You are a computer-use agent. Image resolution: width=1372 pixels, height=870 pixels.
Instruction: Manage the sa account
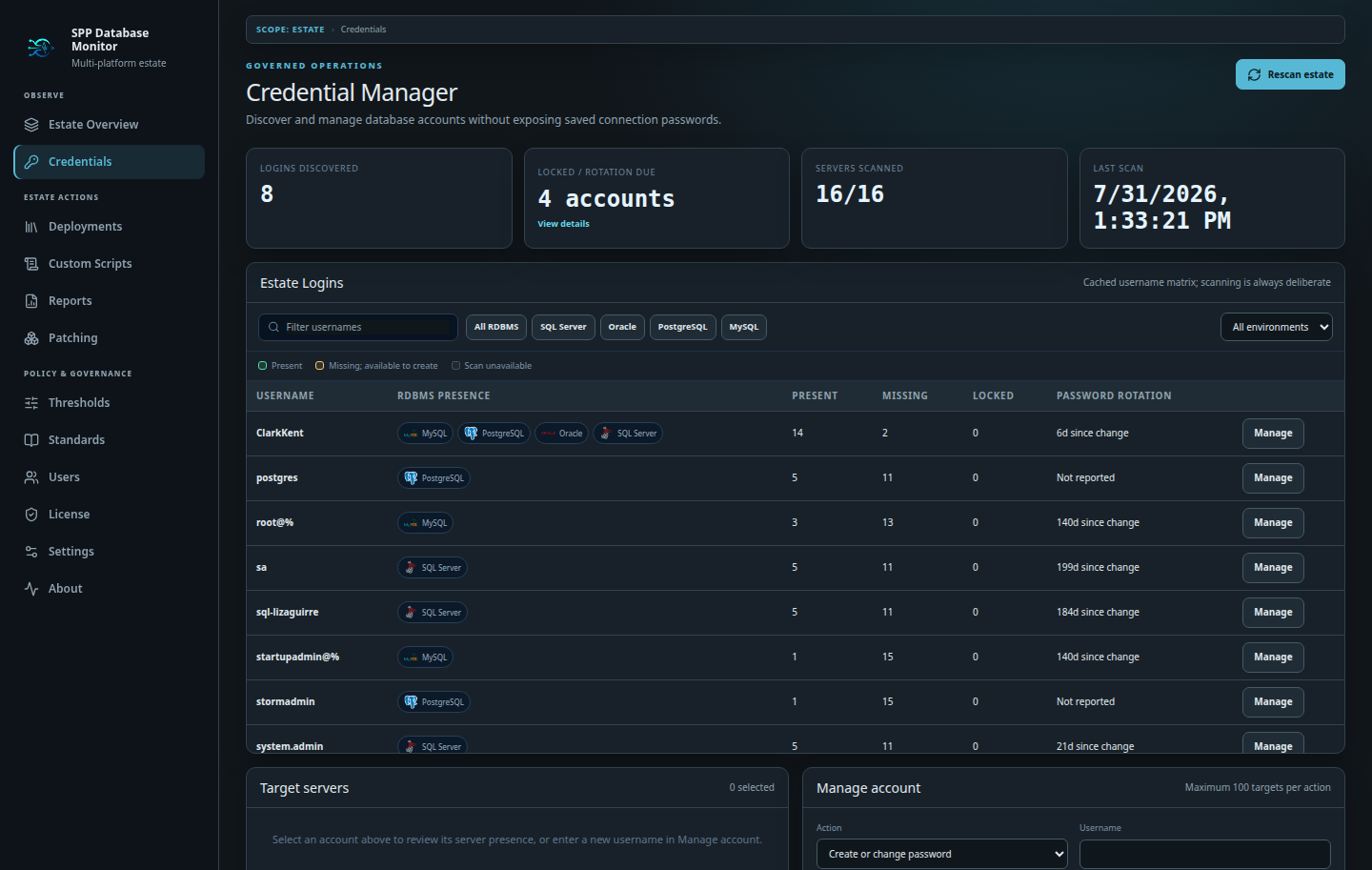[1273, 568]
